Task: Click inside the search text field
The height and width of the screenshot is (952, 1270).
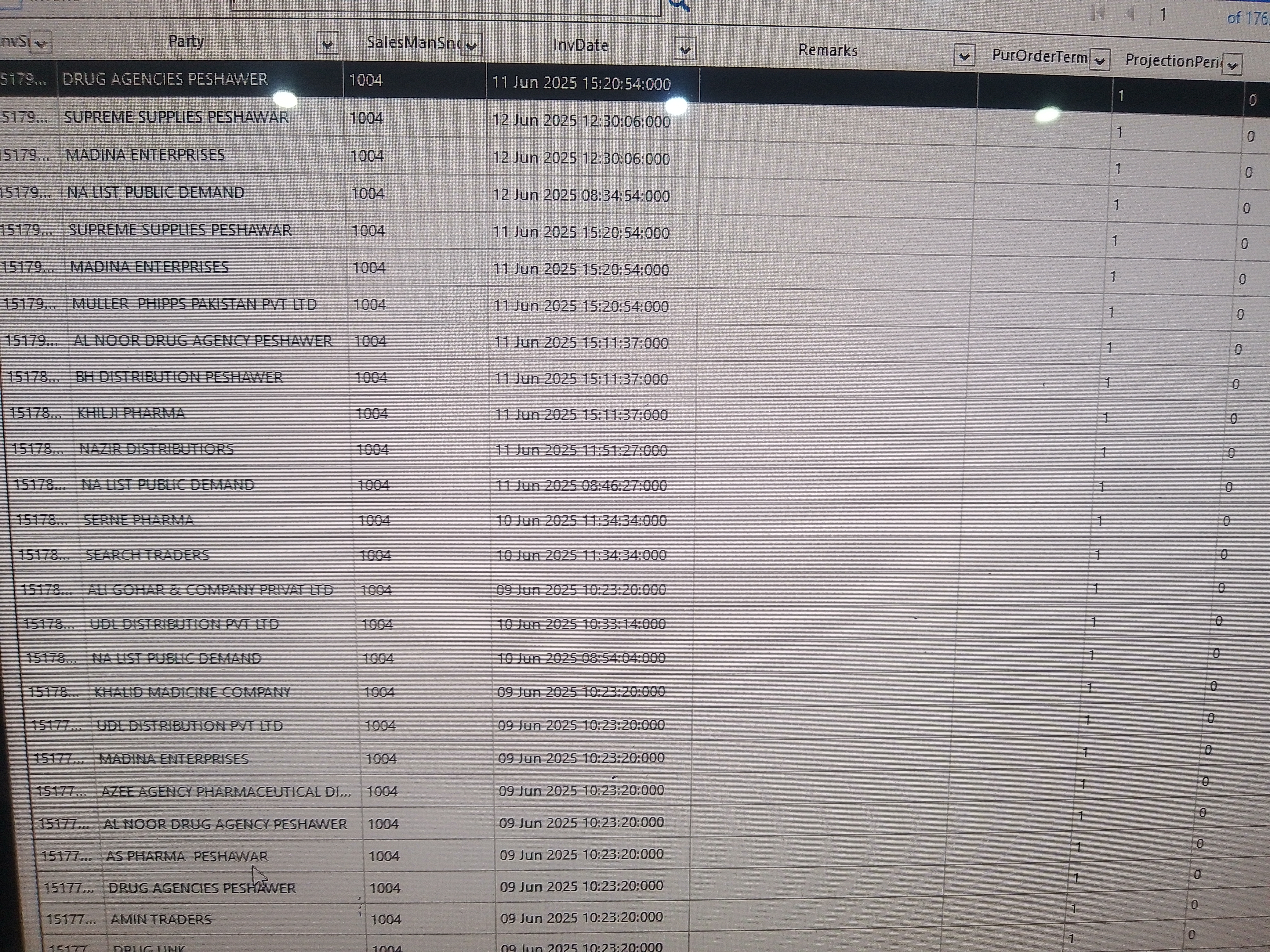Action: [445, 6]
